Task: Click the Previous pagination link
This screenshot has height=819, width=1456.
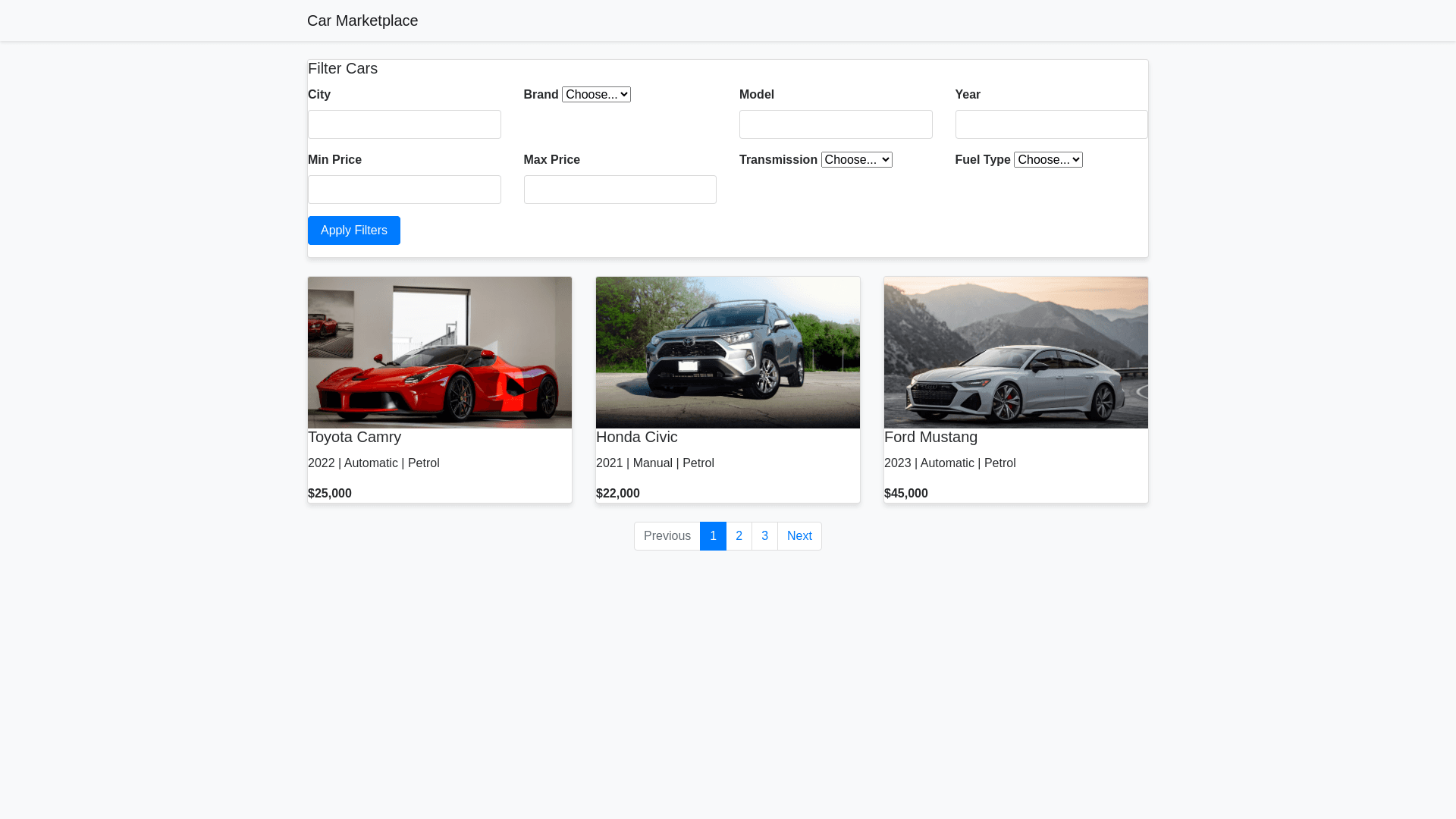Action: [x=667, y=536]
